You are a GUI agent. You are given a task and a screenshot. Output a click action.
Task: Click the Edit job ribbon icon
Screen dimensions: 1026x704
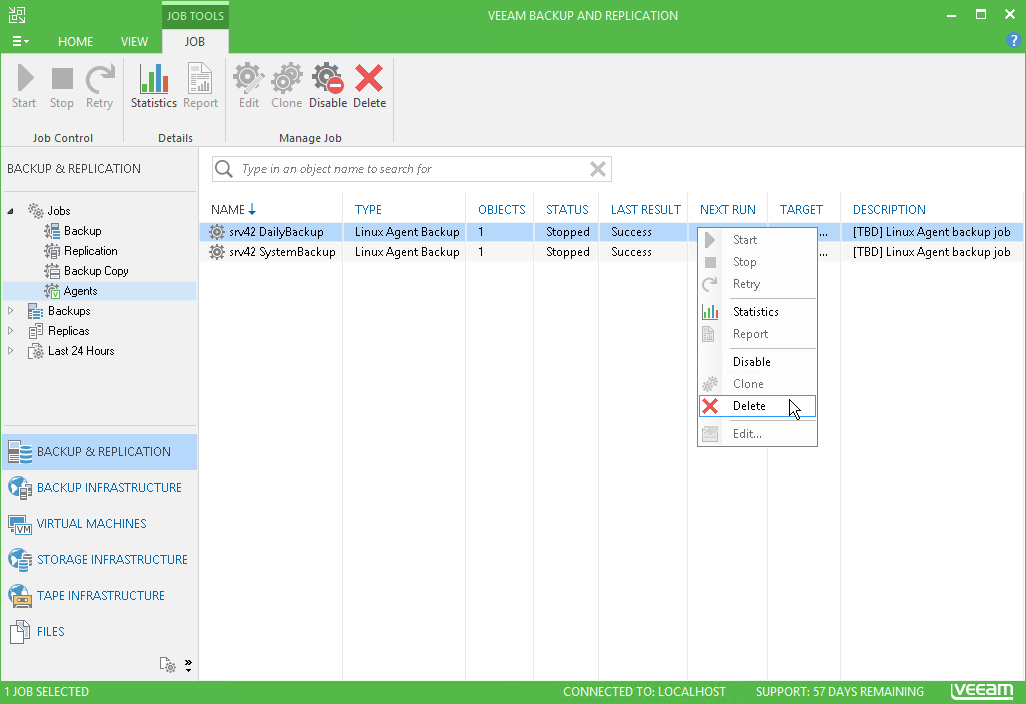coord(249,86)
